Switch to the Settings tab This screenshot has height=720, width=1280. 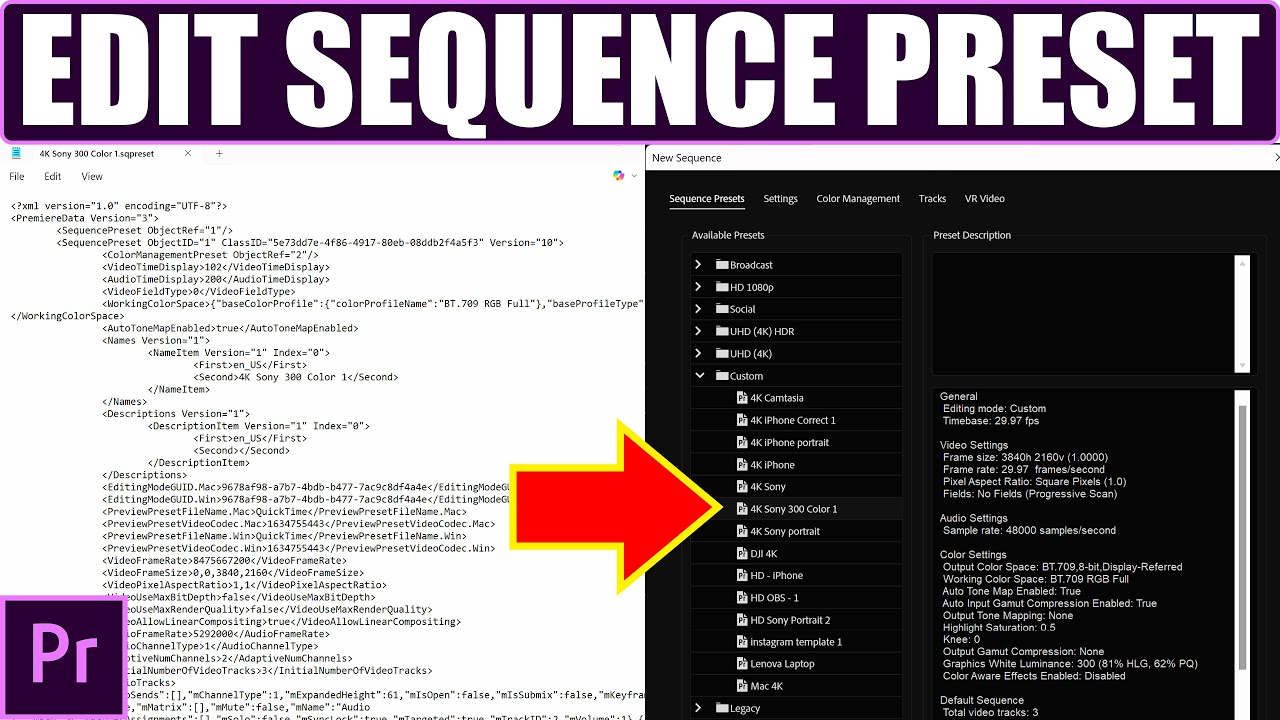780,198
